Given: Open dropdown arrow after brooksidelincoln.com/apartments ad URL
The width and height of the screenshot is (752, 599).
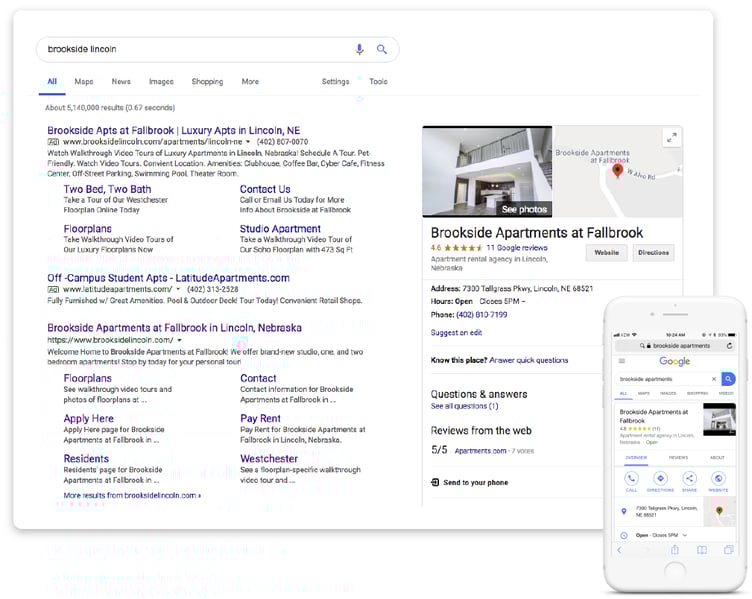Looking at the screenshot, I should point(248,142).
